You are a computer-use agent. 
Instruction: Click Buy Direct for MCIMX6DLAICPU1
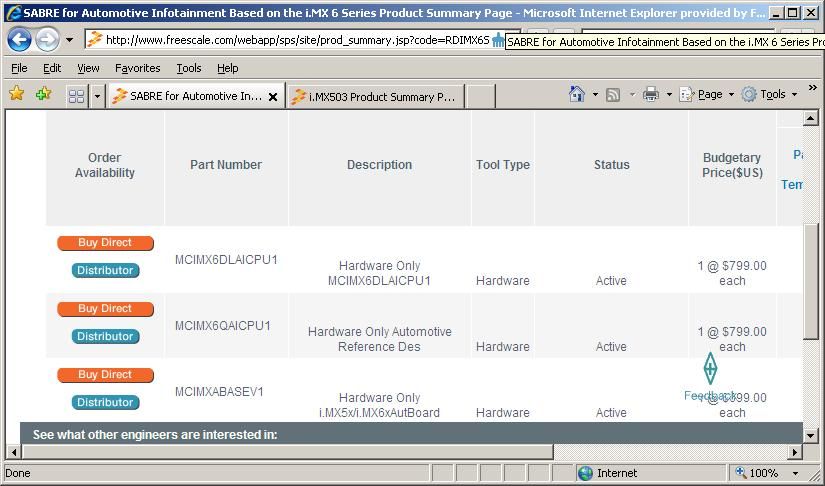[x=105, y=243]
